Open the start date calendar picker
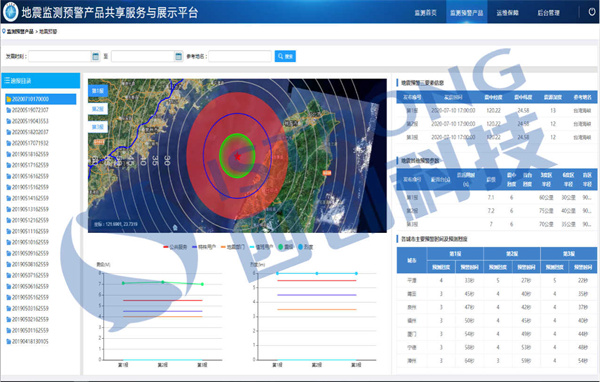 pos(95,56)
